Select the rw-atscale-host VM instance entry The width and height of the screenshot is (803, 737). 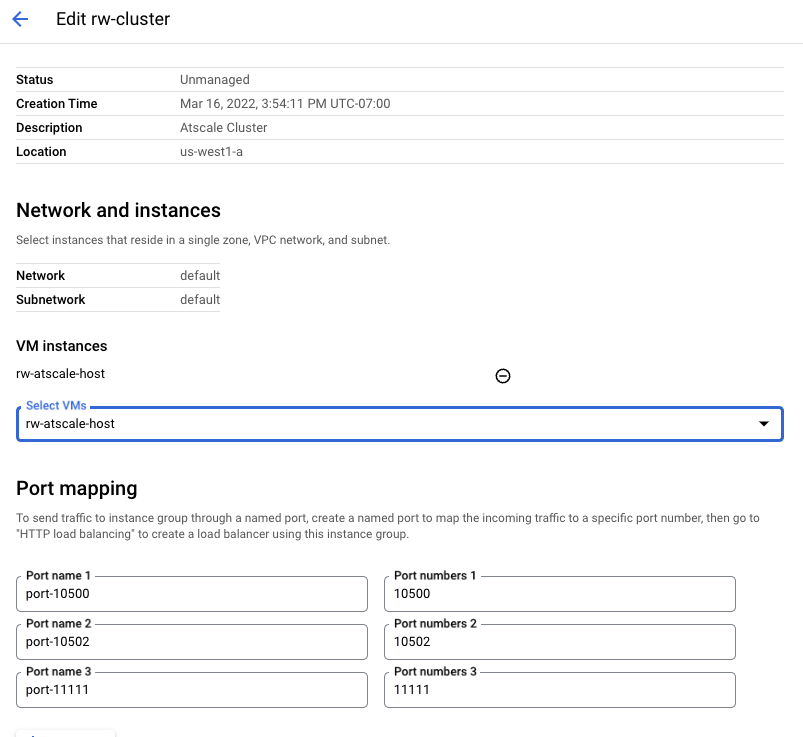point(60,374)
